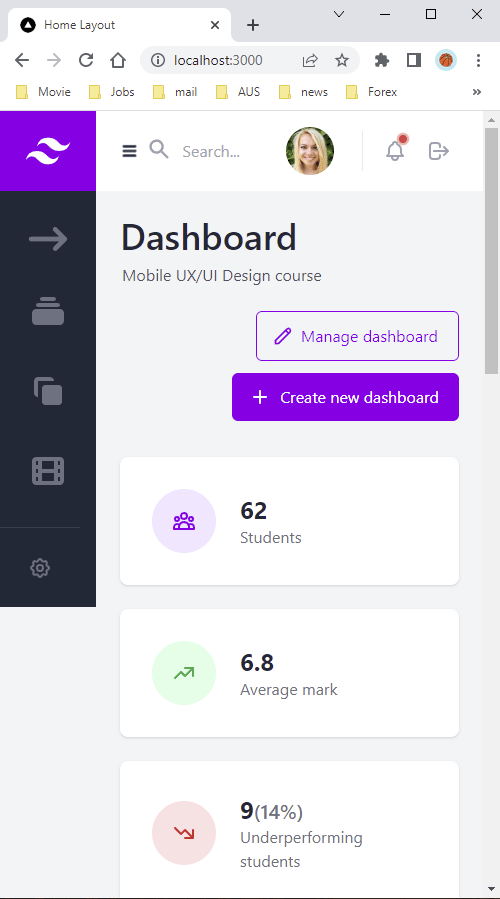View site information icon
500x899 pixels.
157,60
